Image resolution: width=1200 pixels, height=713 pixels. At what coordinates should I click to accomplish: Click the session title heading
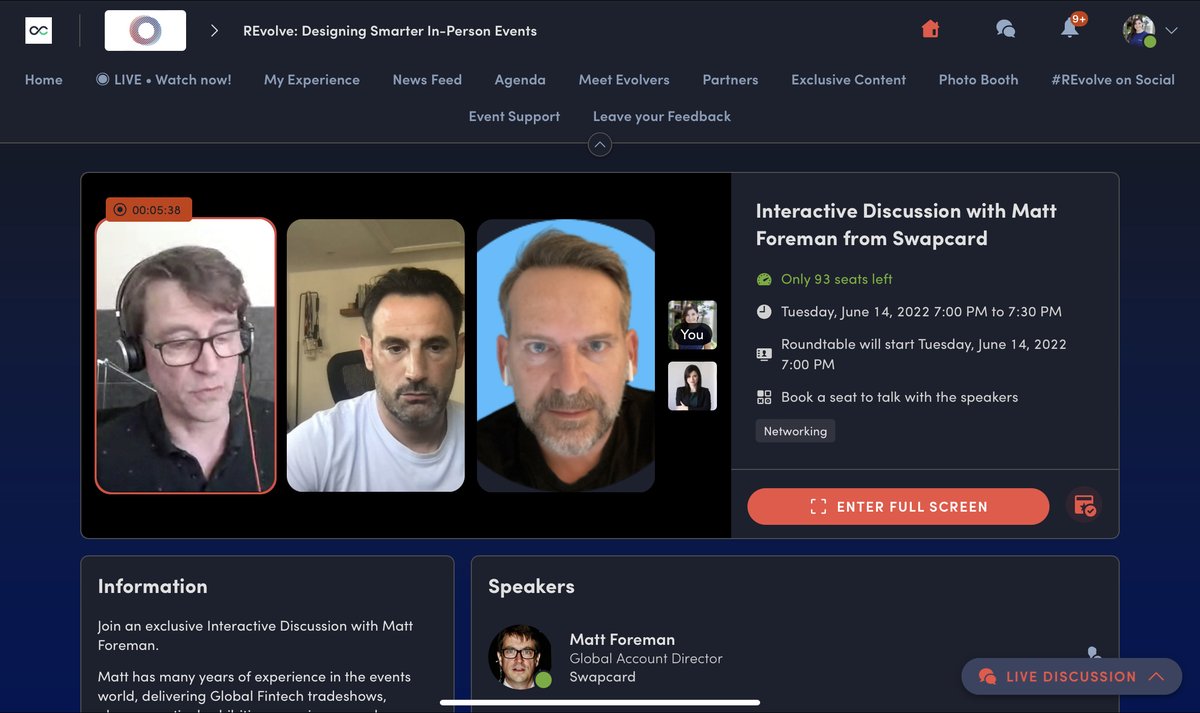click(906, 225)
